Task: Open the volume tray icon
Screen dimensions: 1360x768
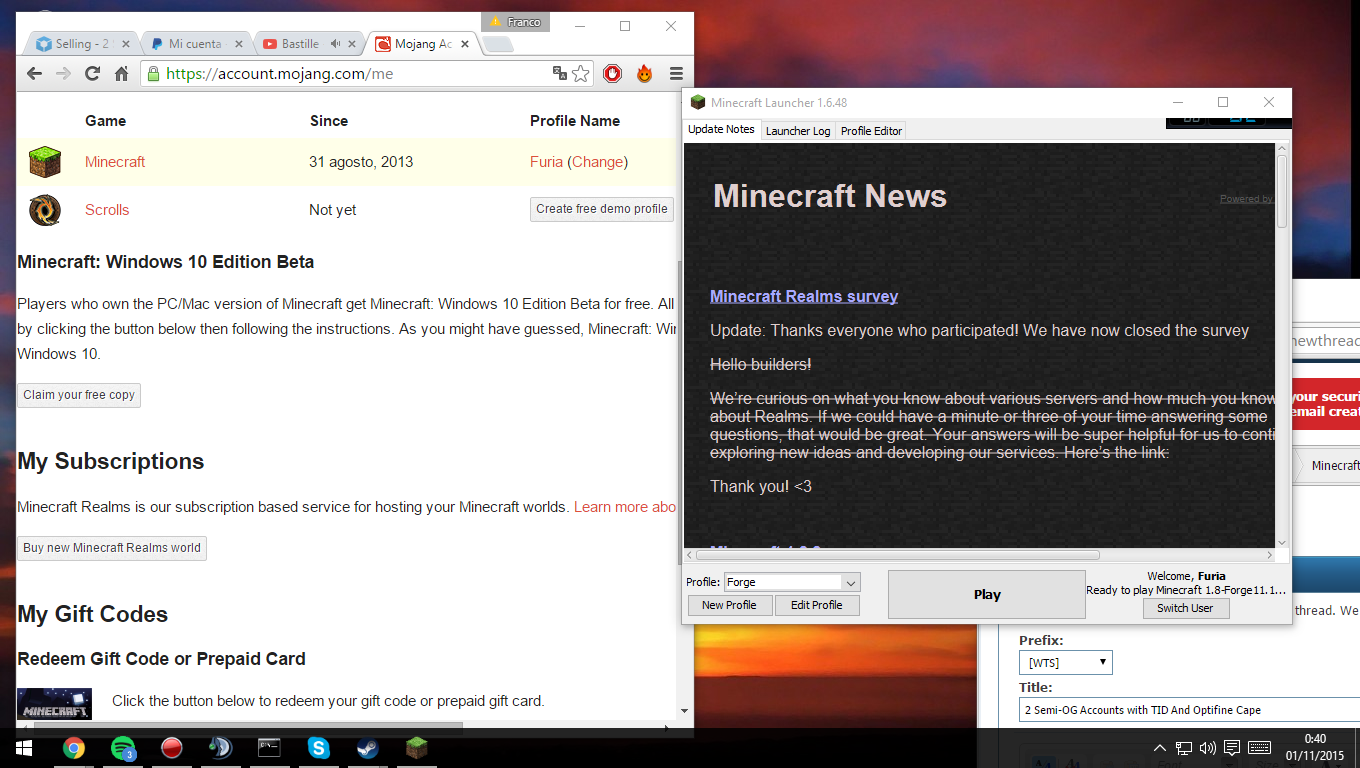Action: point(1207,747)
